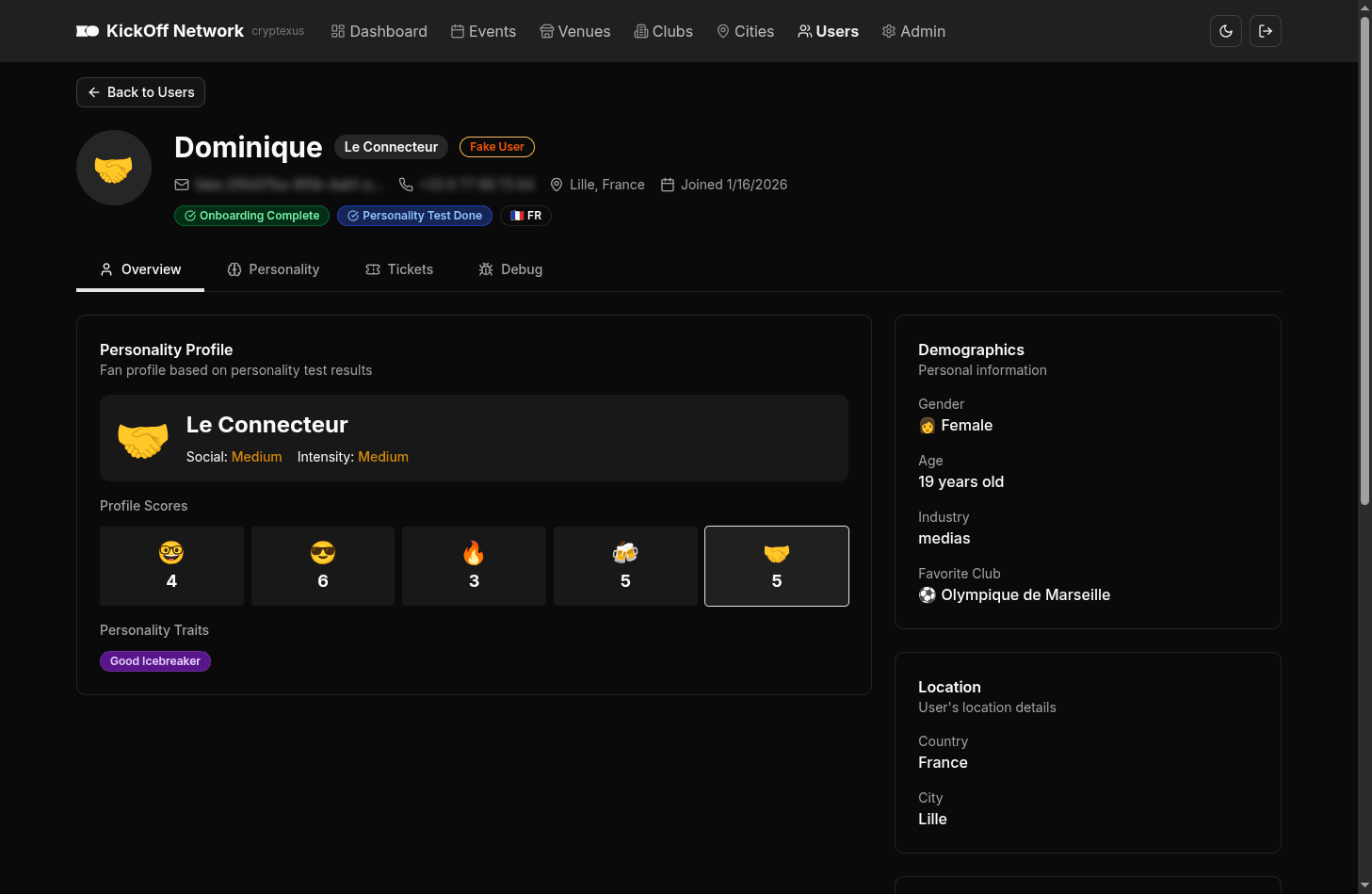Open Admin settings
The height and width of the screenshot is (894, 1372).
click(913, 31)
